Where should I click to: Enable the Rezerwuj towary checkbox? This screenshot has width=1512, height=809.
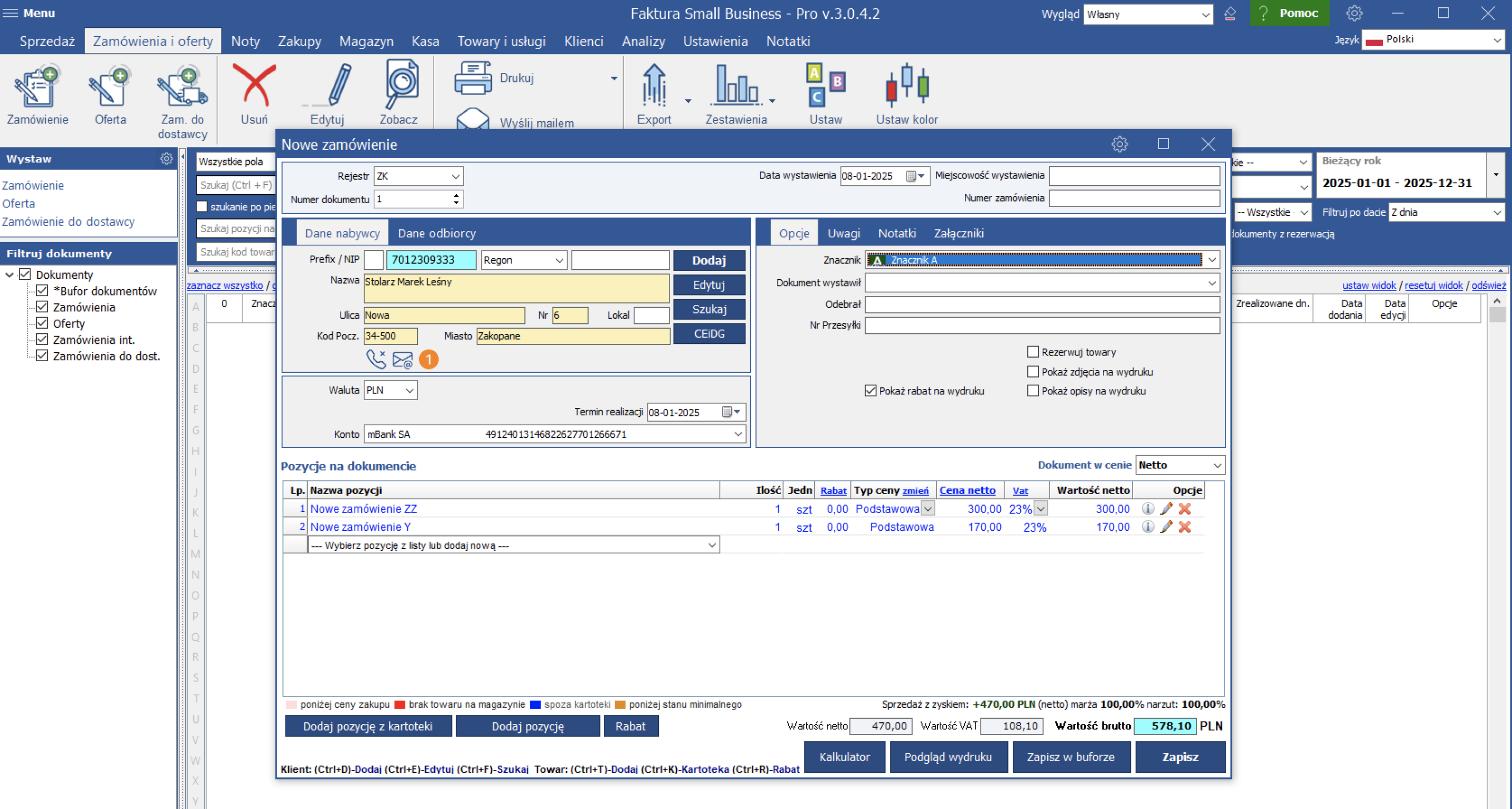[x=1033, y=352]
